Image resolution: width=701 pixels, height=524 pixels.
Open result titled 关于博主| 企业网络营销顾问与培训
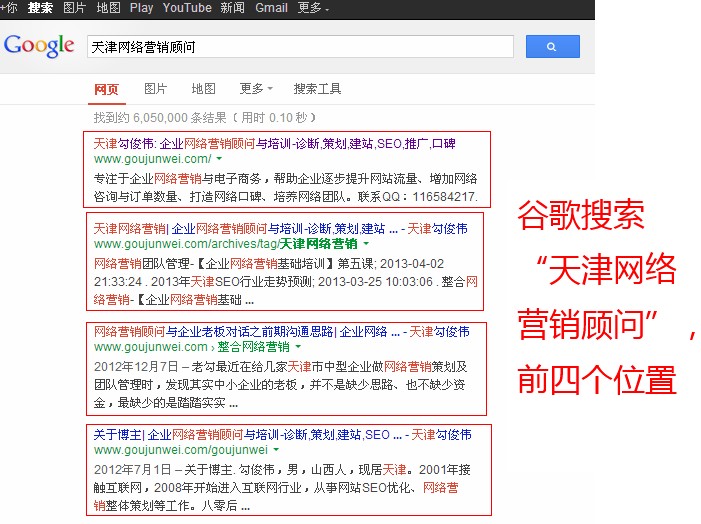pyautogui.click(x=282, y=434)
